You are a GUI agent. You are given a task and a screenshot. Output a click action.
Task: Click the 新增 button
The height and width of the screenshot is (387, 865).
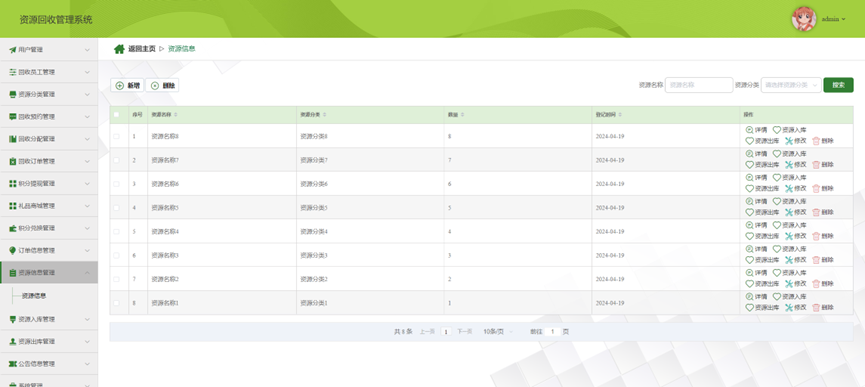point(127,85)
